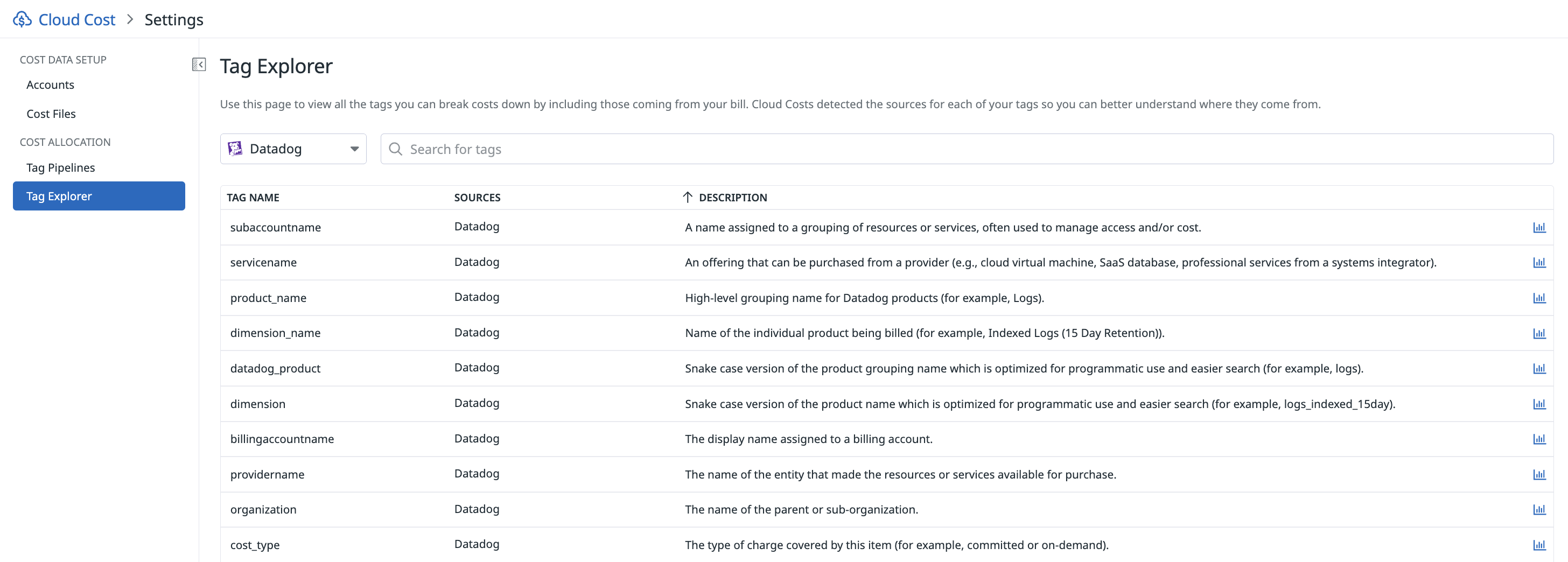Open chart view for servicename tag
The height and width of the screenshot is (562, 1568).
(1539, 263)
